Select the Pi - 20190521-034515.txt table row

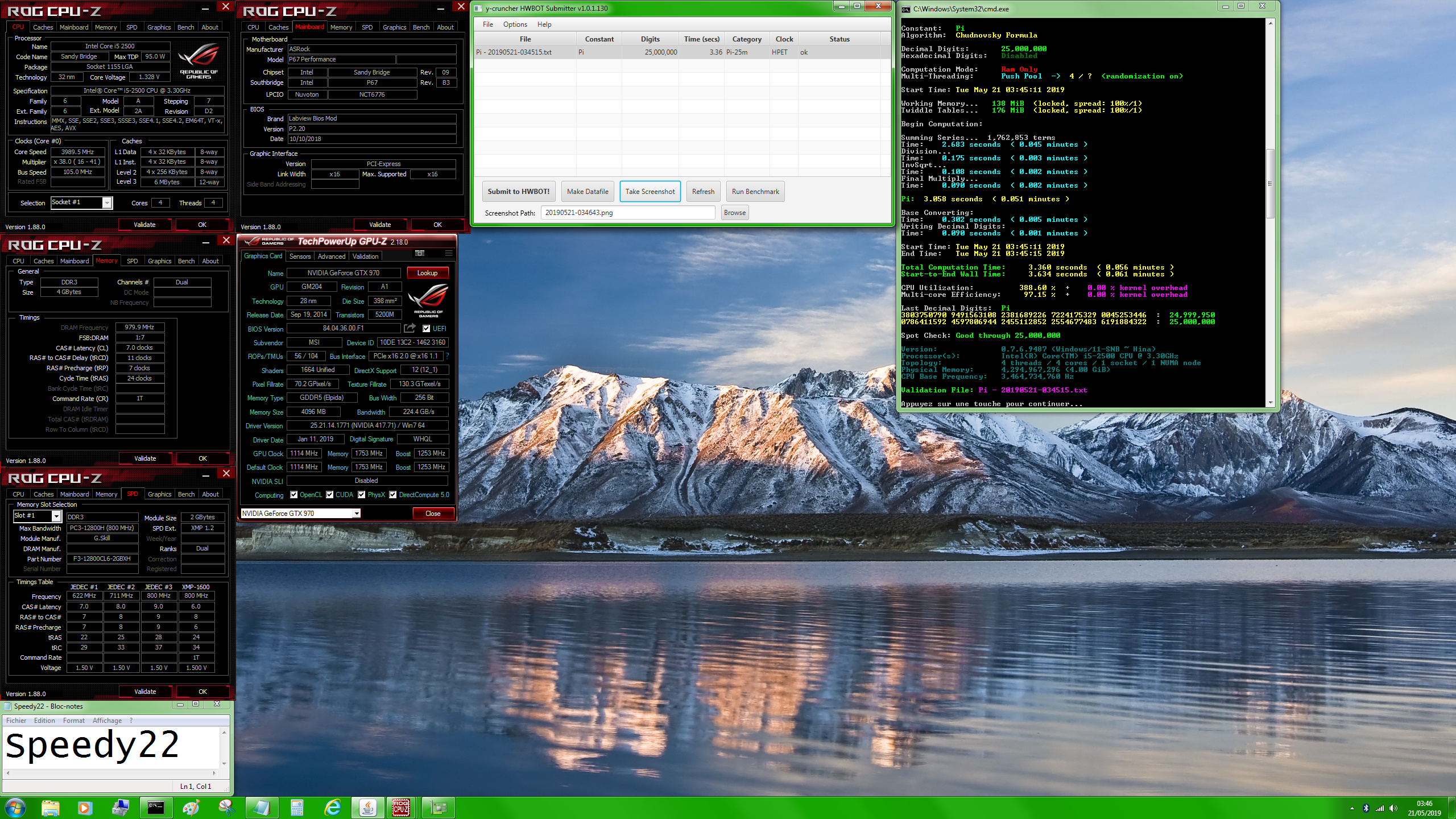pos(681,52)
